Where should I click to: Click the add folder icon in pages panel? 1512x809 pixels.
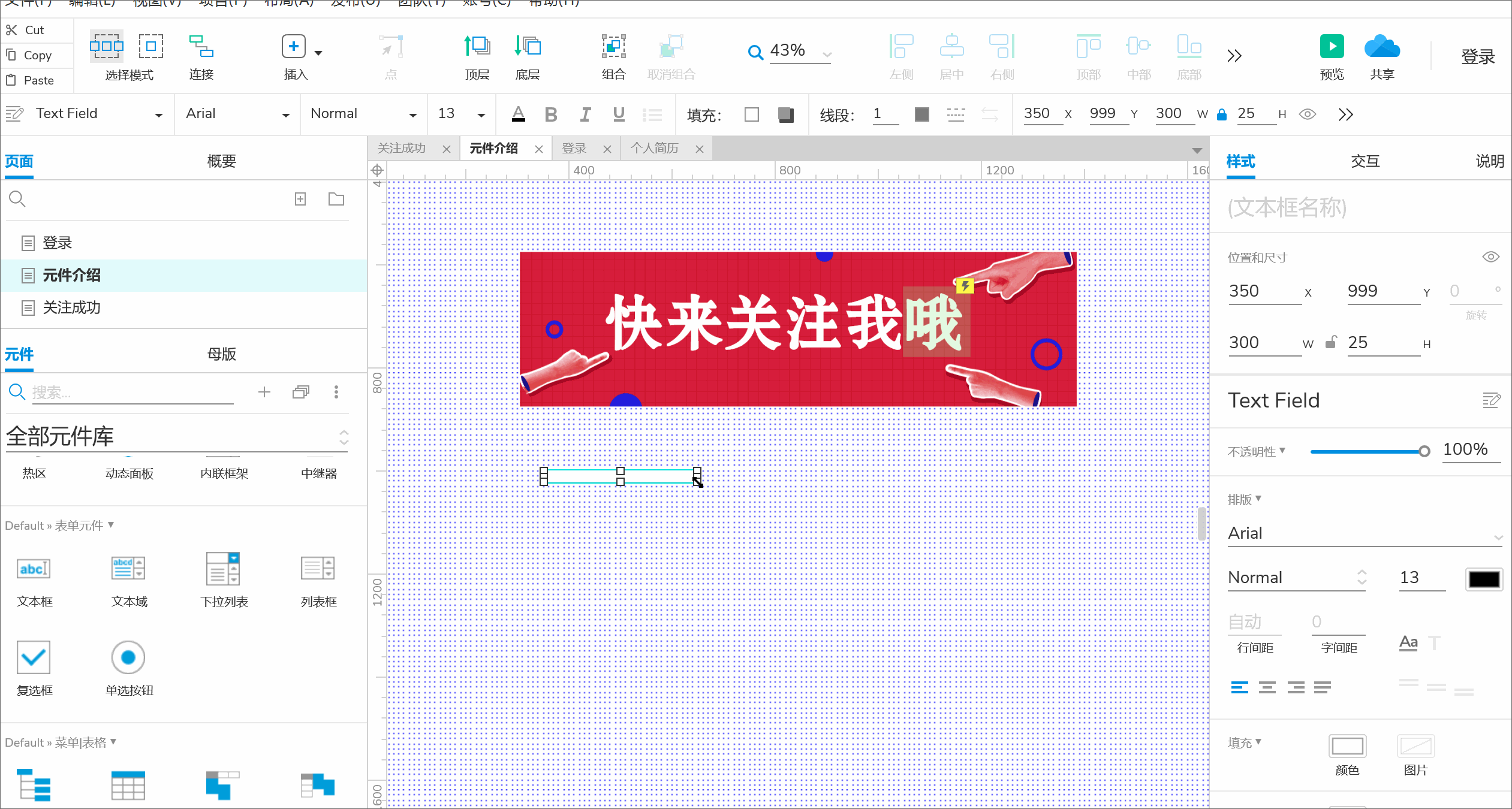pos(336,199)
